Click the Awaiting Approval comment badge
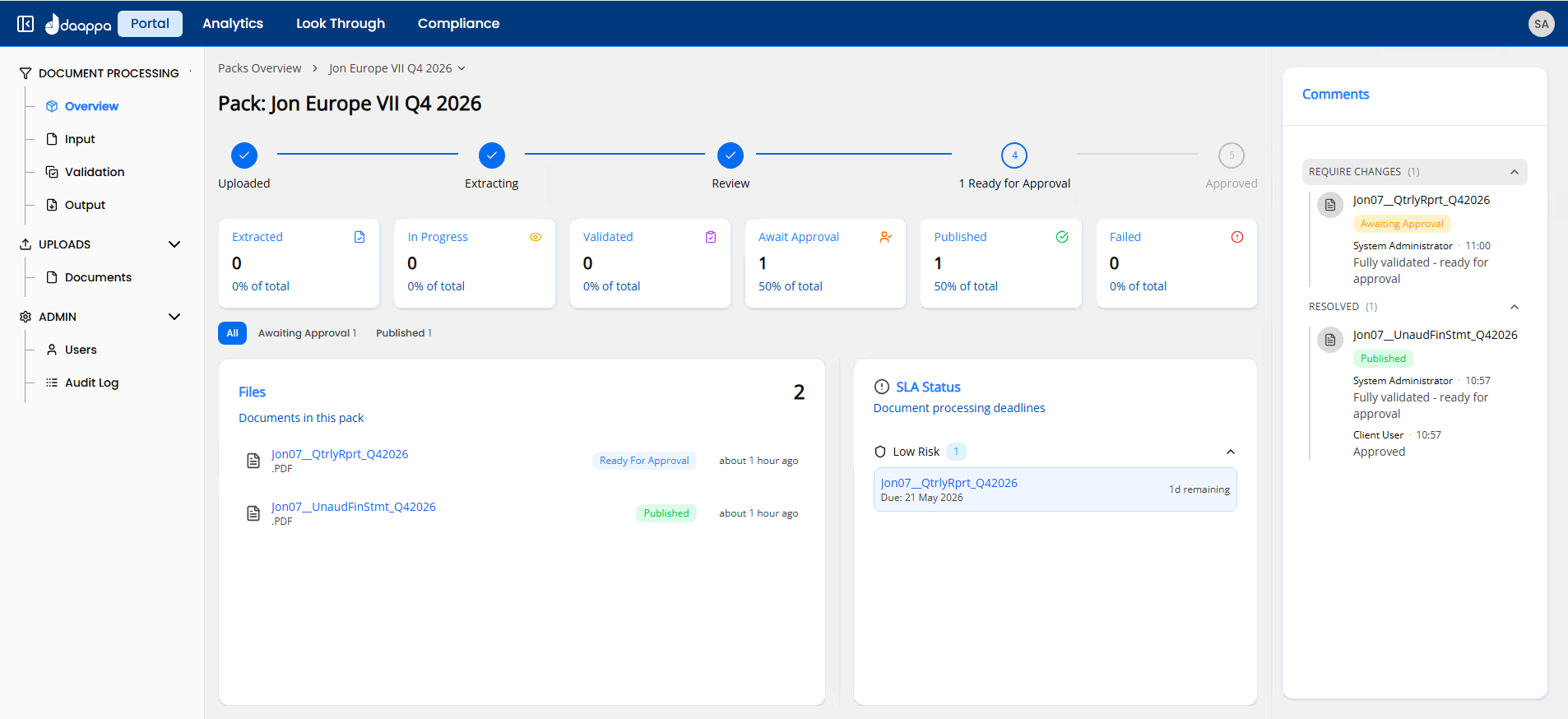Viewport: 1568px width, 719px height. [x=1402, y=224]
